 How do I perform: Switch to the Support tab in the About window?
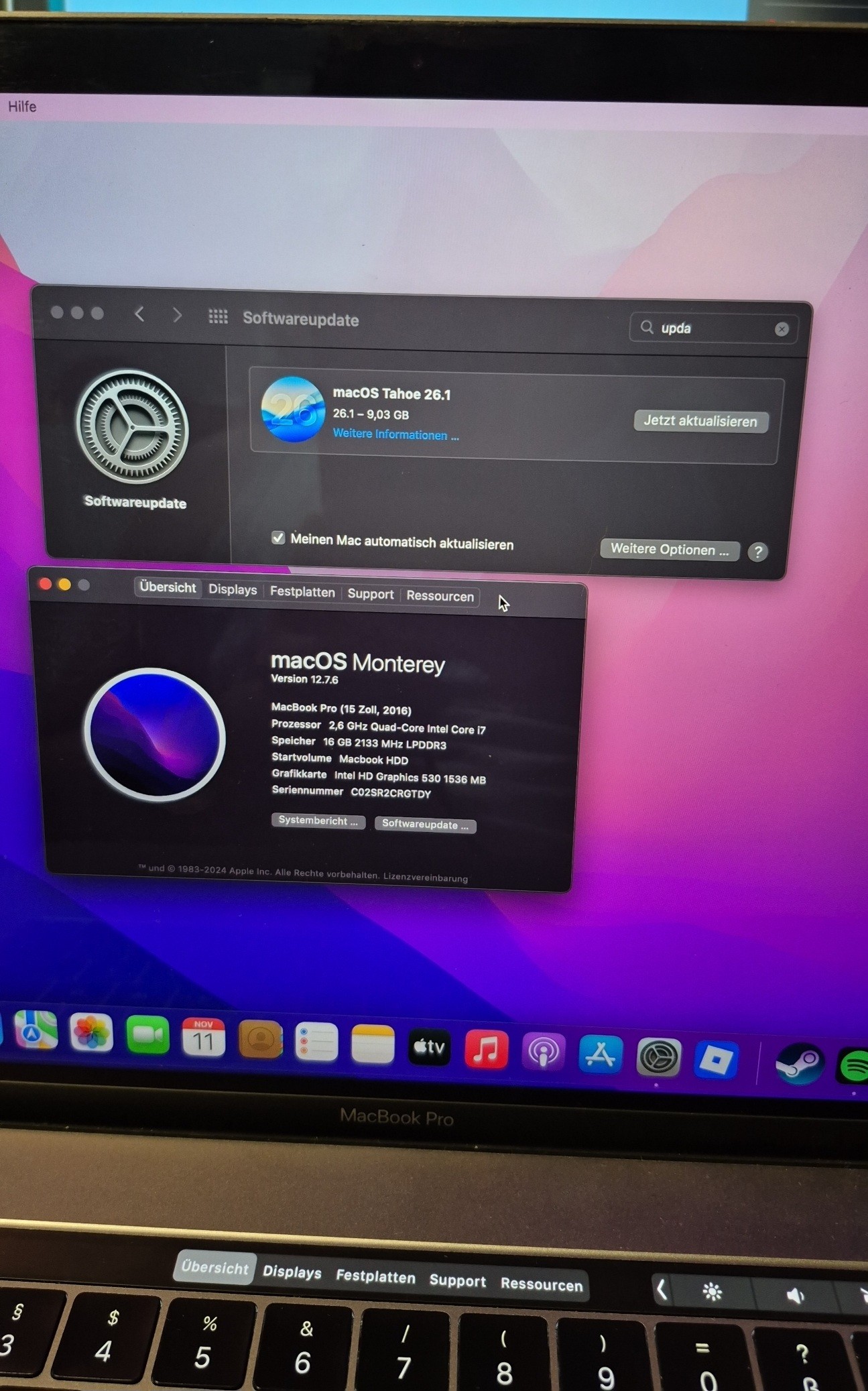pos(370,594)
